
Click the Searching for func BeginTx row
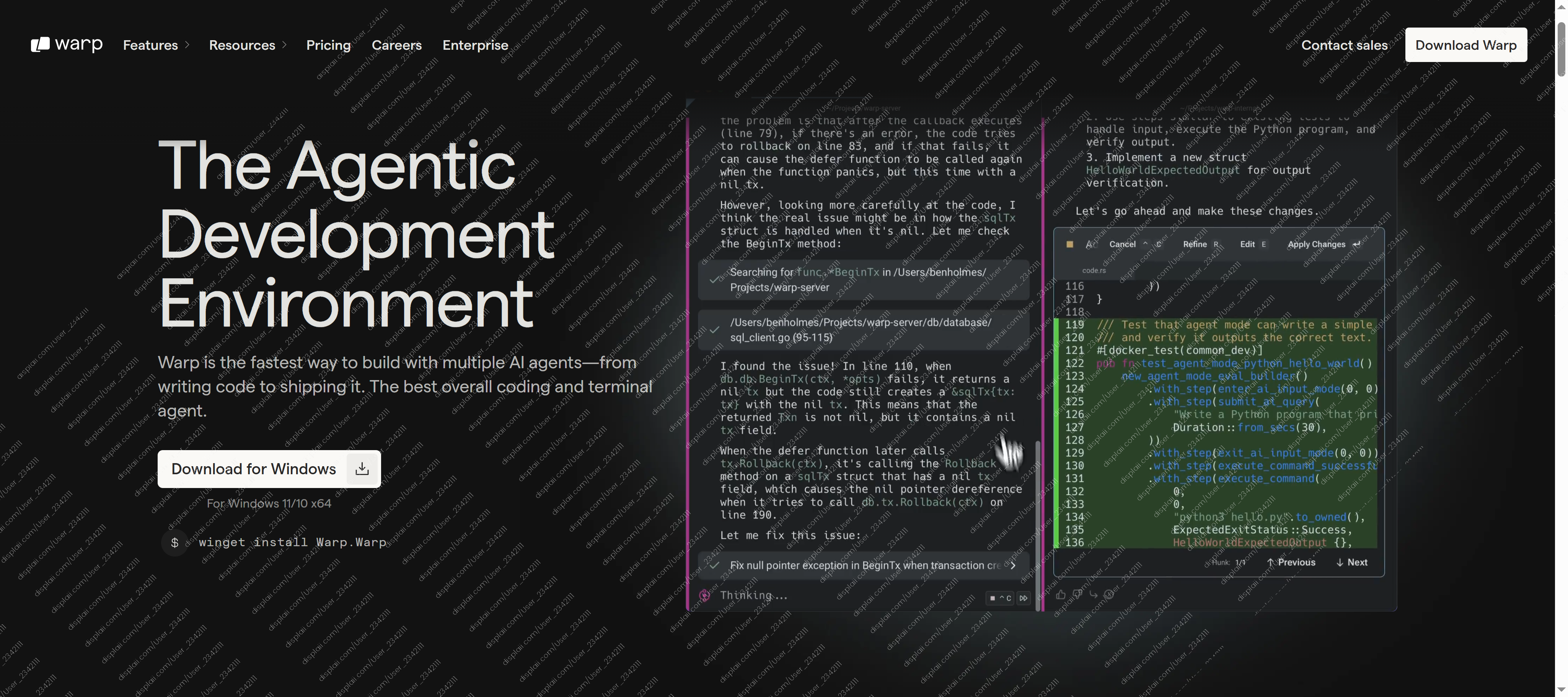863,280
